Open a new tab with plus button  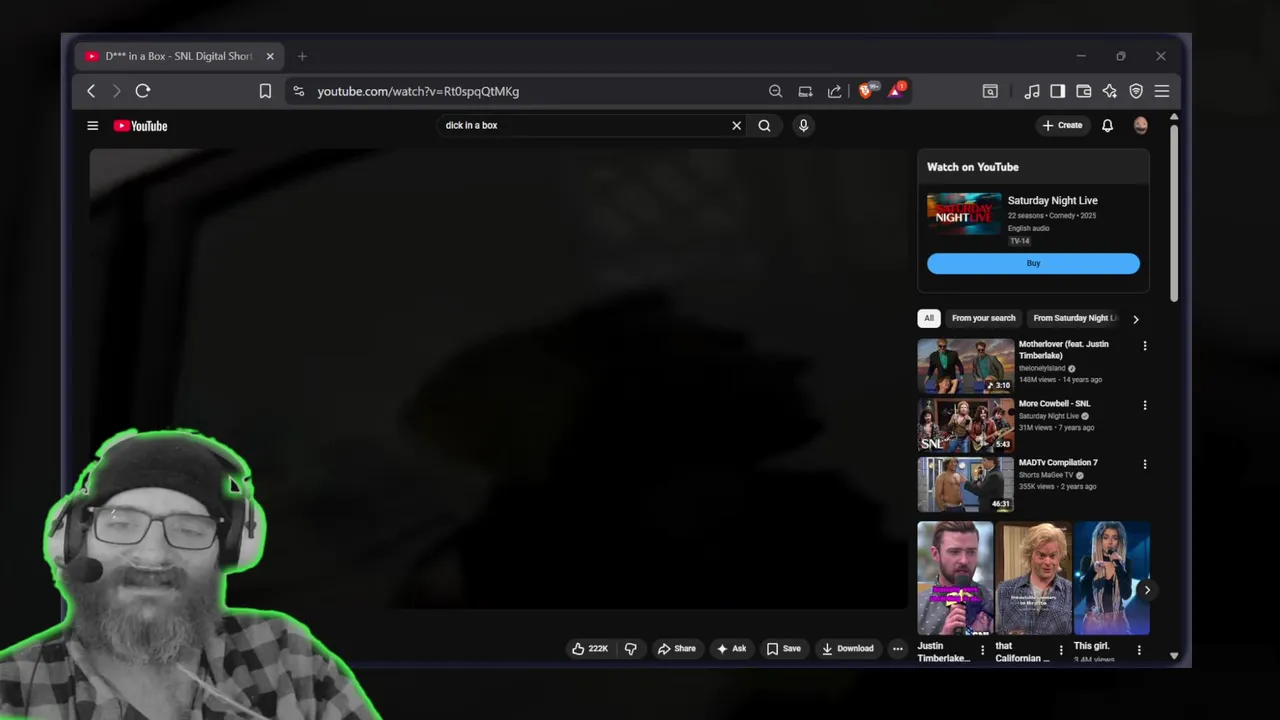[302, 56]
